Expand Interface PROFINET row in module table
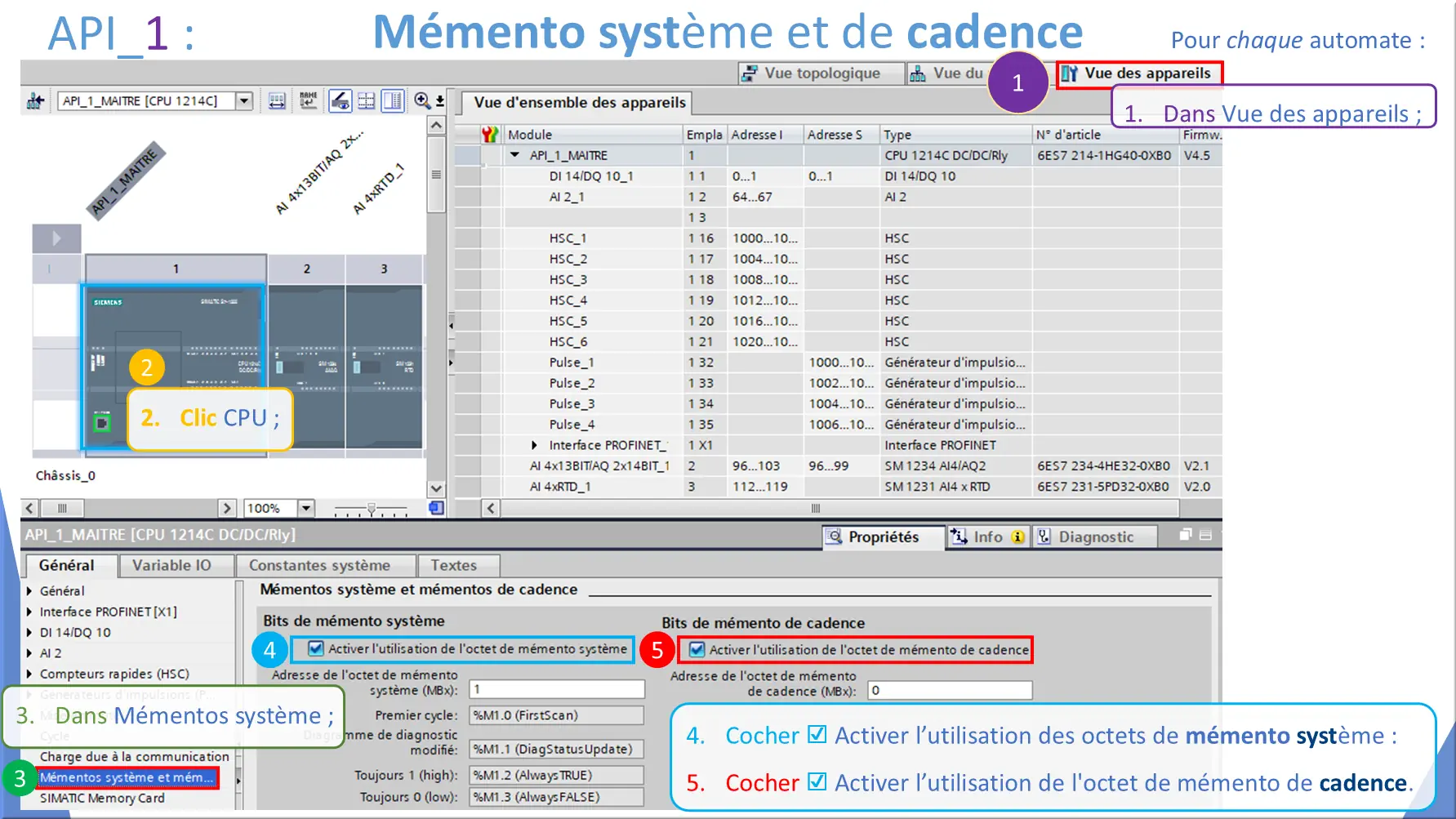Image resolution: width=1456 pixels, height=819 pixels. [535, 445]
